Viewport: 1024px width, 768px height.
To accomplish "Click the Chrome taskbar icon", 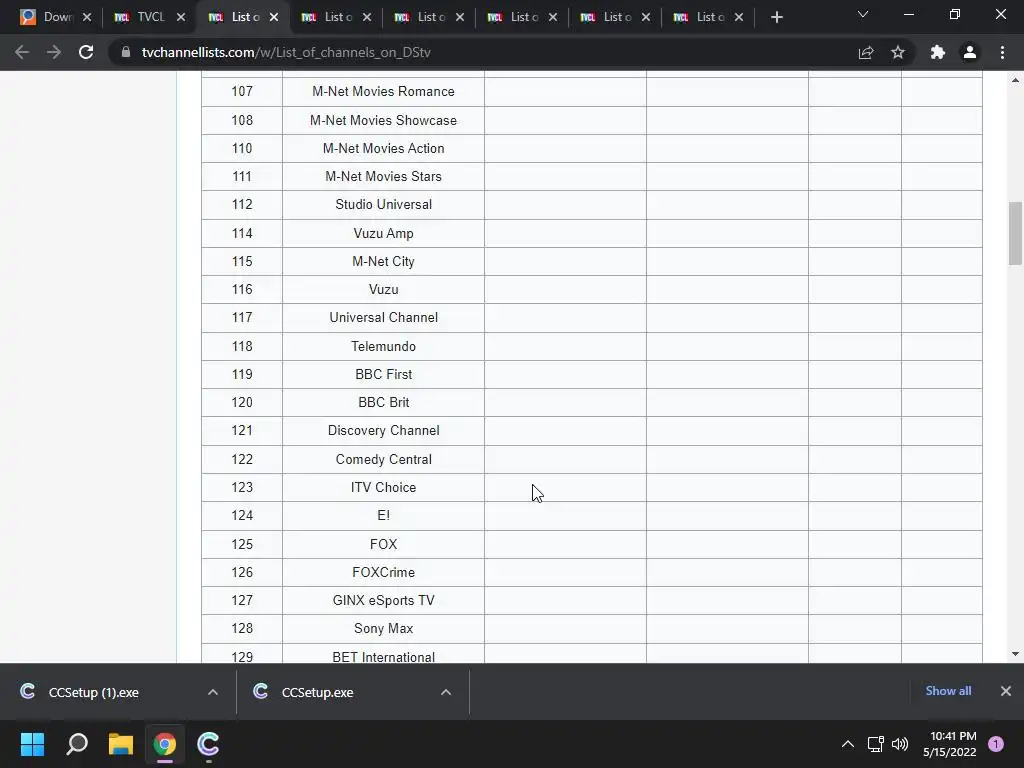I will 165,744.
